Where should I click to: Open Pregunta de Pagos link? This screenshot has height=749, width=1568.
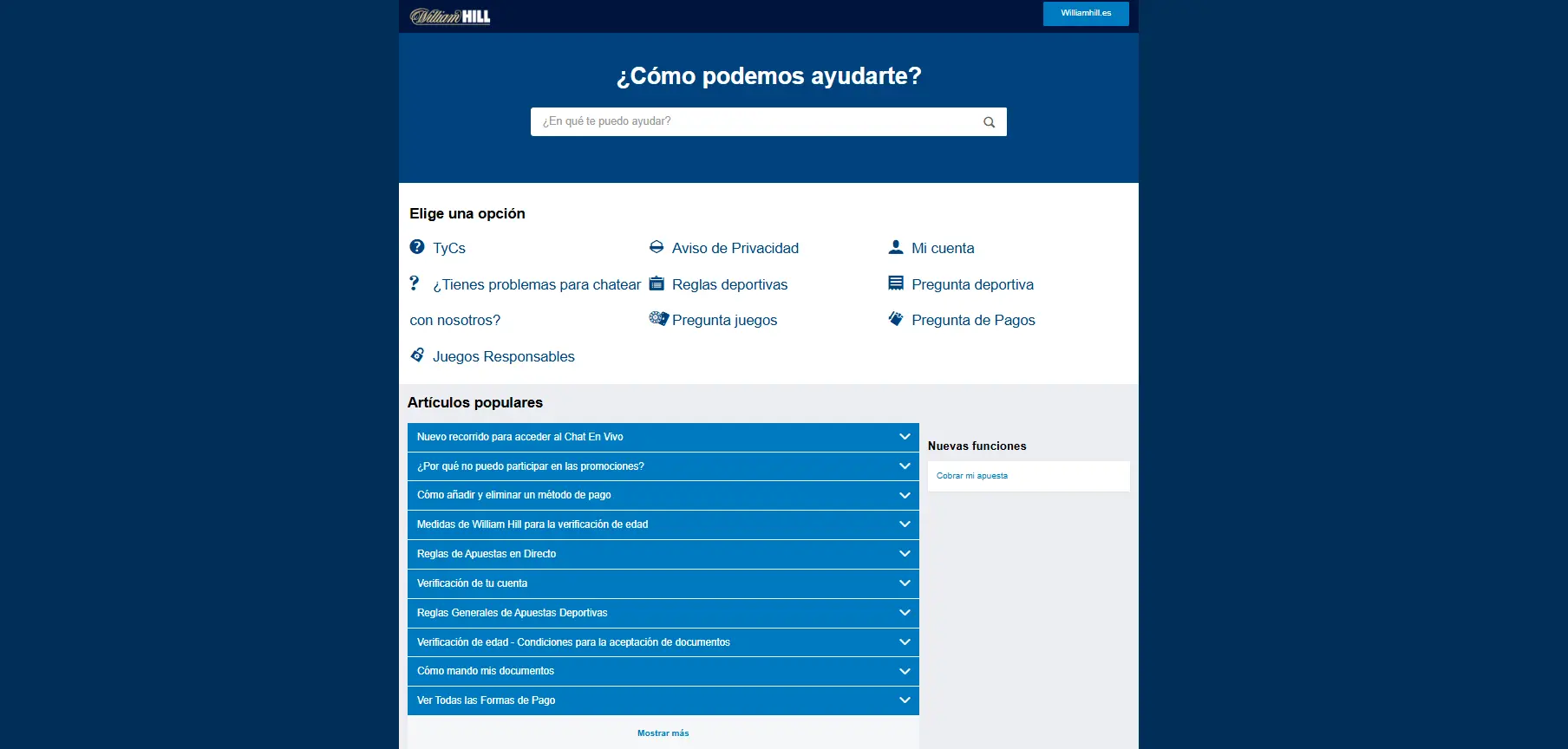click(973, 320)
